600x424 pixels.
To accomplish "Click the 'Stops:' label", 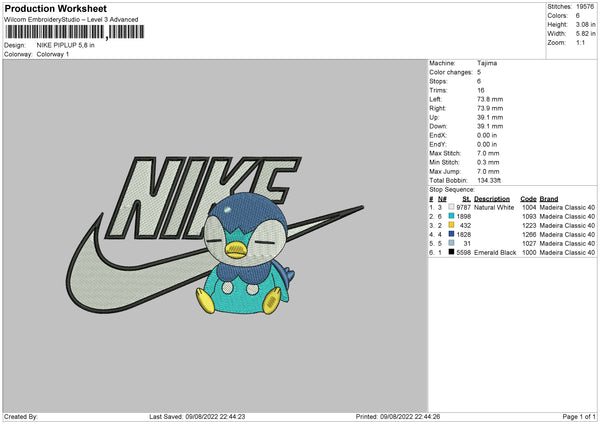I will pyautogui.click(x=438, y=81).
